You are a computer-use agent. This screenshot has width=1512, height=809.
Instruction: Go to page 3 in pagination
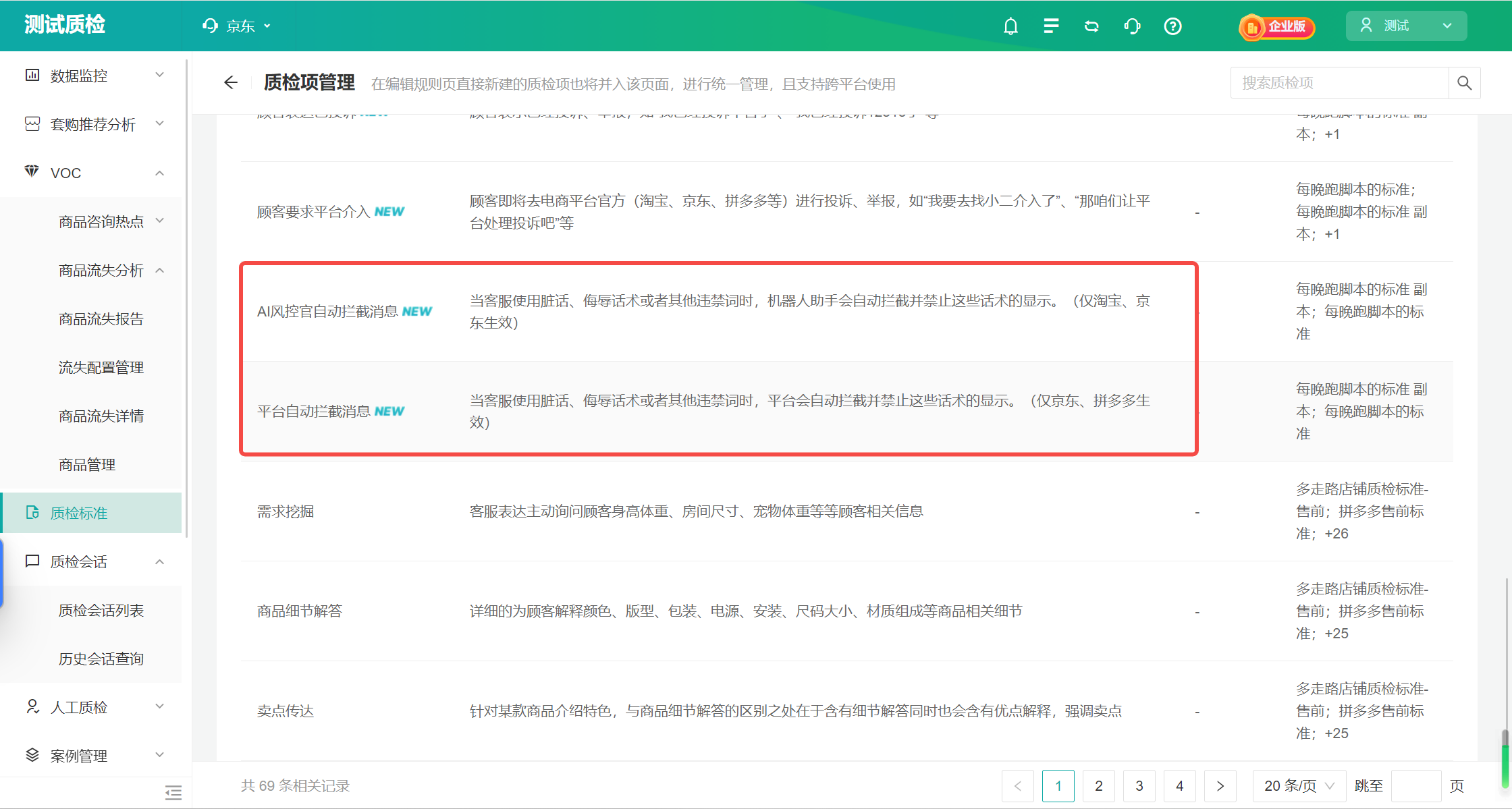(1139, 786)
